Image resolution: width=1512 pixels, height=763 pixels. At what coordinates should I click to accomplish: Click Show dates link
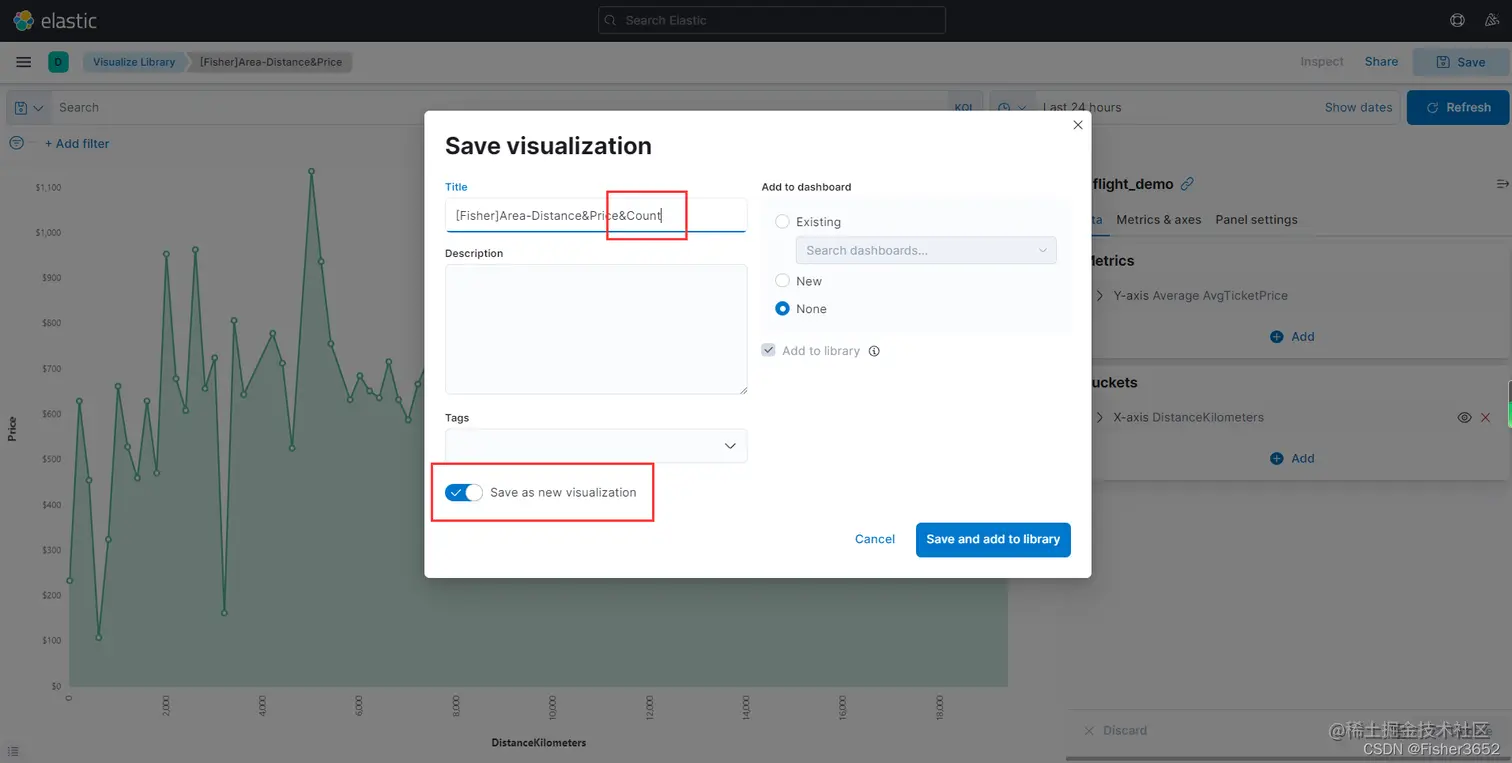[1358, 107]
